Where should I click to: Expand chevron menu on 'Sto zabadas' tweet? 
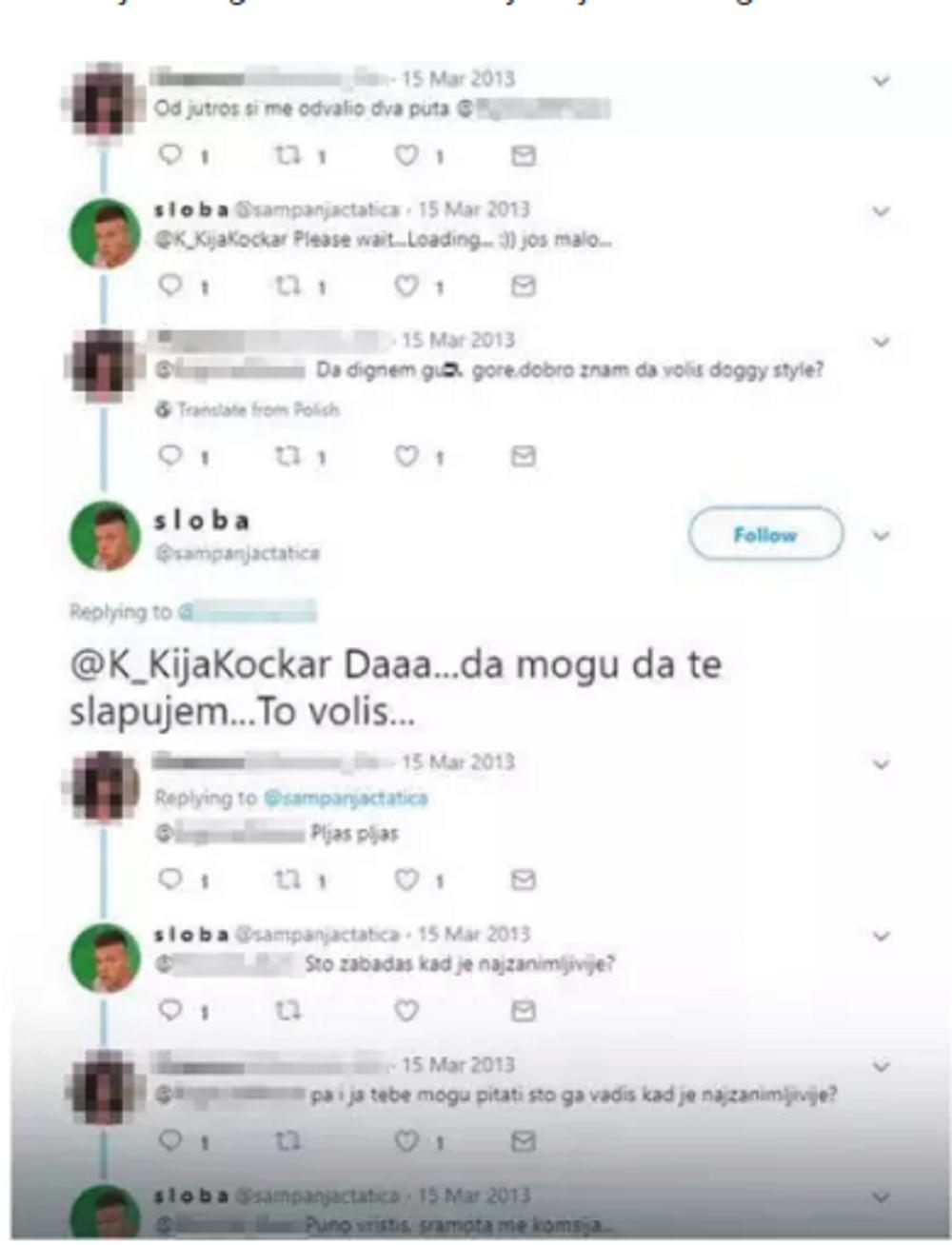point(882,936)
